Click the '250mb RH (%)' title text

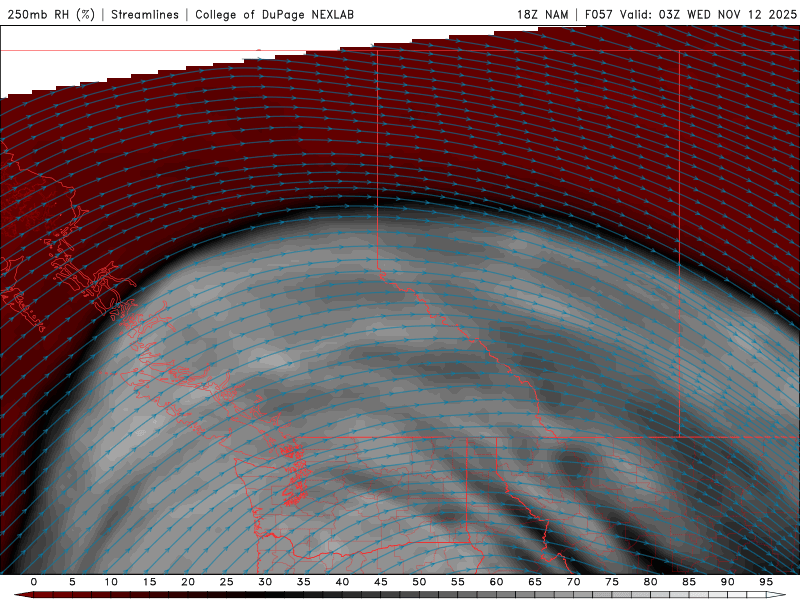coord(51,14)
